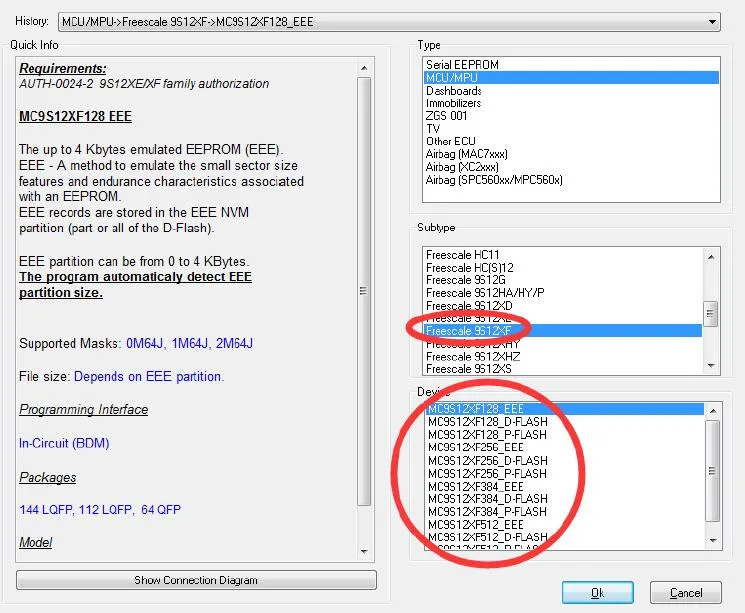Click the MC9S12XF128 EEE heading
This screenshot has height=613, width=745.
(x=75, y=116)
